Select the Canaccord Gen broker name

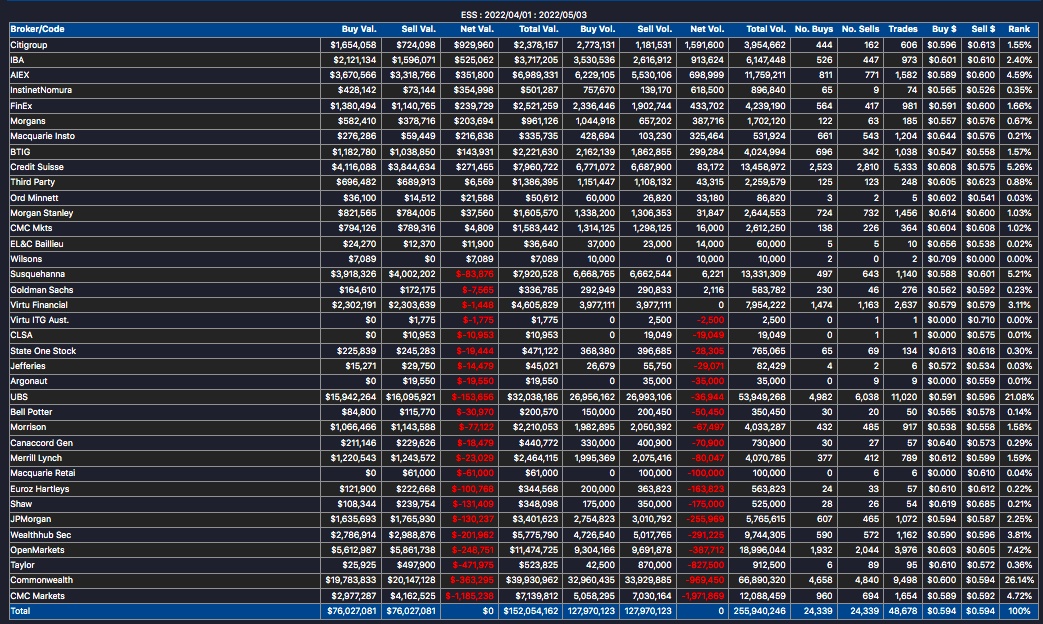click(x=41, y=442)
